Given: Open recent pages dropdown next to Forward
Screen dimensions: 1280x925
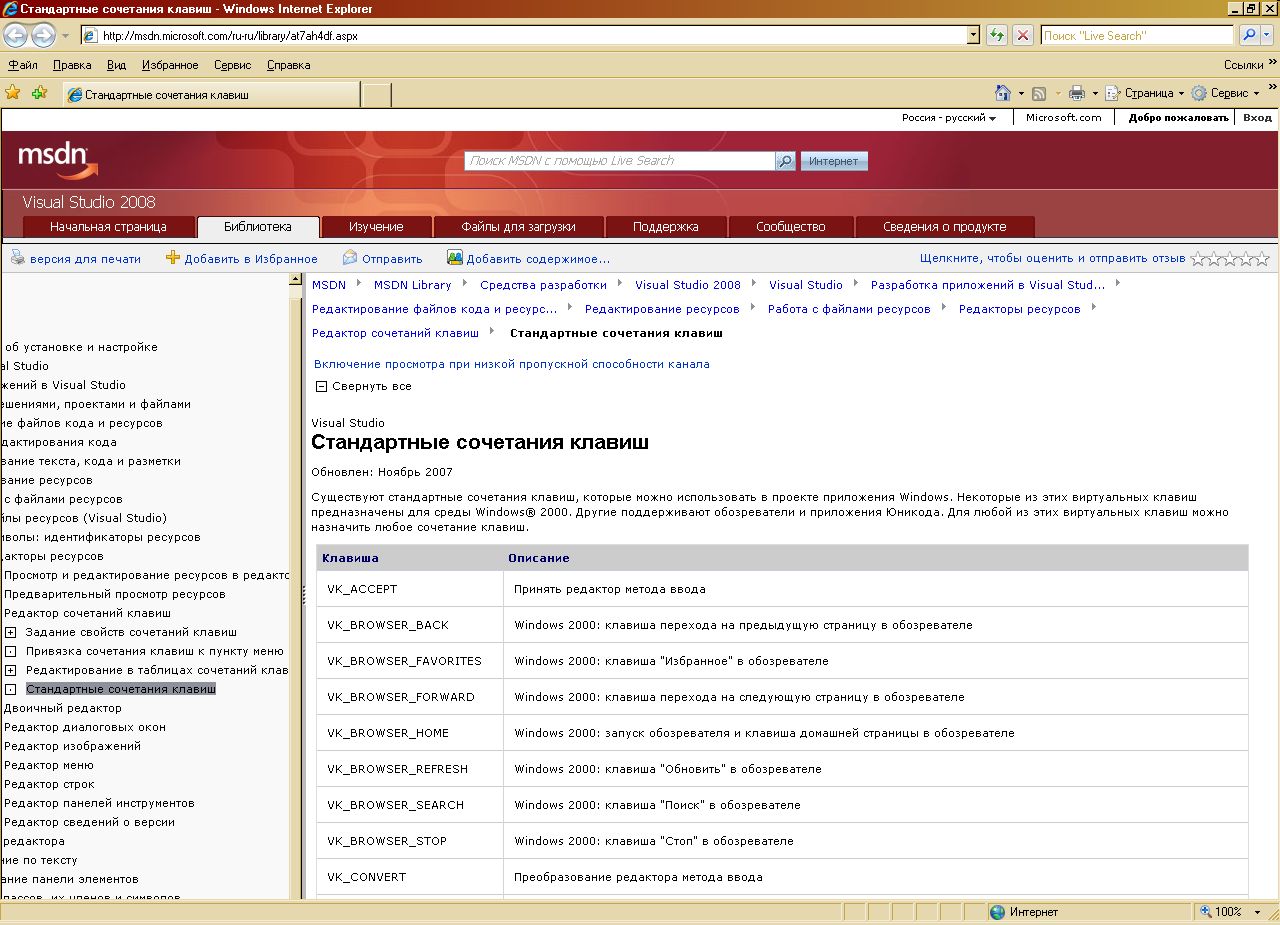Looking at the screenshot, I should point(65,35).
